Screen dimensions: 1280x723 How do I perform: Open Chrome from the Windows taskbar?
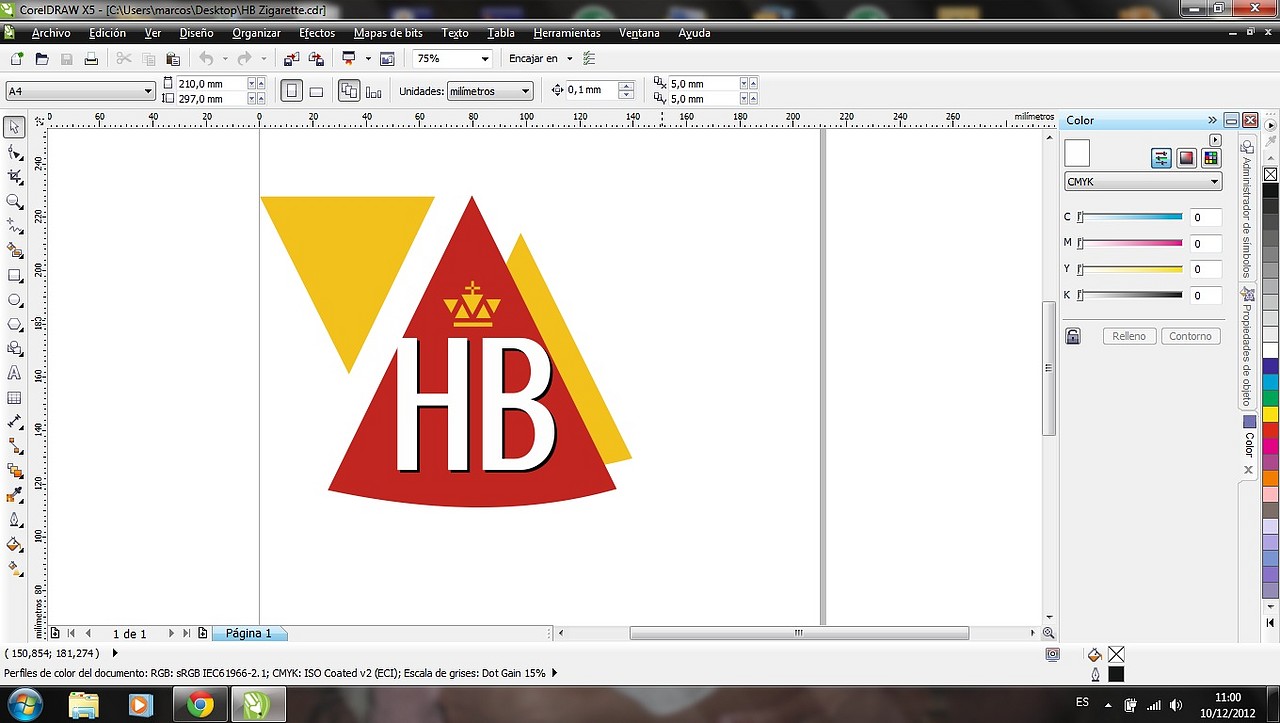pyautogui.click(x=199, y=705)
